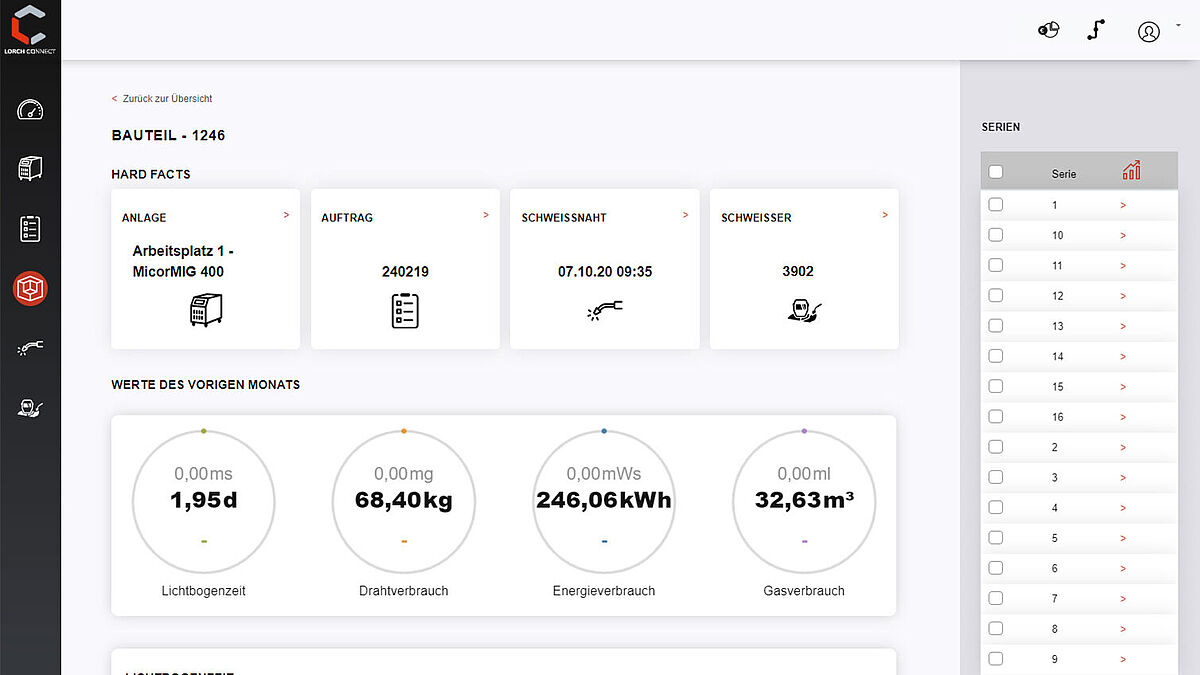This screenshot has height=675, width=1200.
Task: Select the checkbox beside Serie 13
Action: click(995, 325)
